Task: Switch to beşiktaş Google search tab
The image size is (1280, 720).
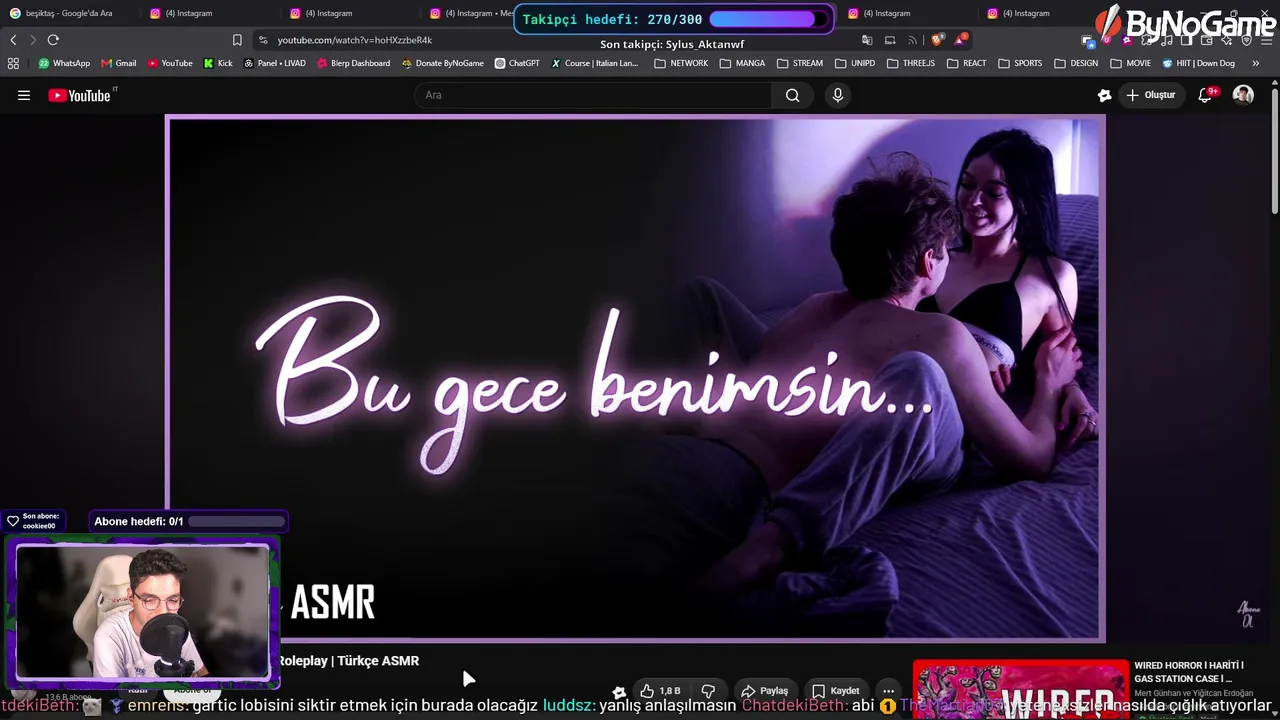Action: tap(68, 13)
